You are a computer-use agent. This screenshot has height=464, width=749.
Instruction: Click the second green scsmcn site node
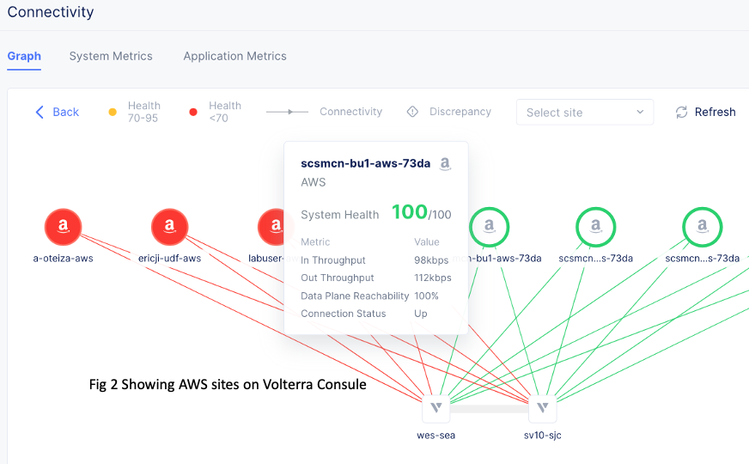point(596,227)
